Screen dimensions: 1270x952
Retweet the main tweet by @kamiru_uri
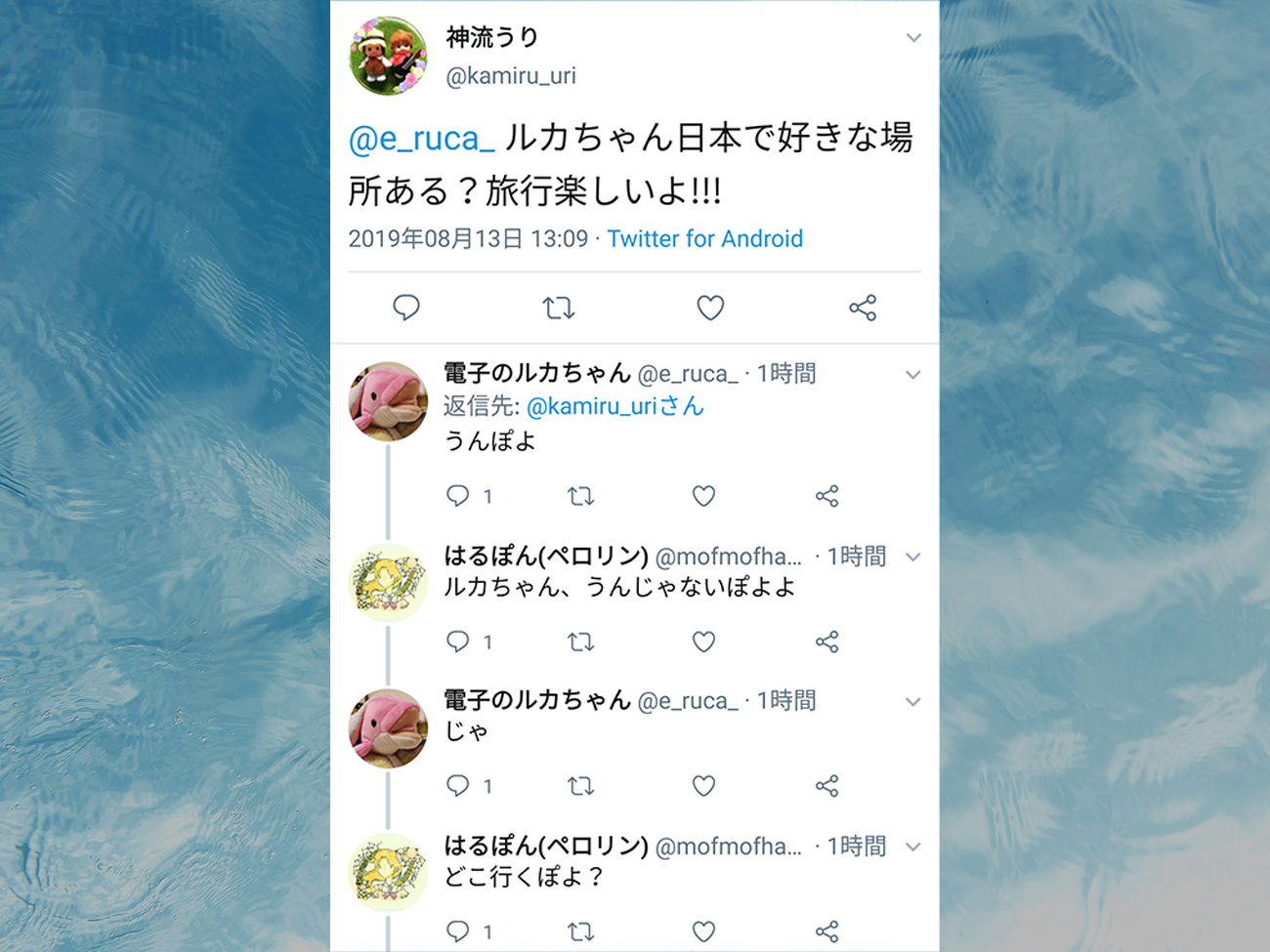point(559,309)
